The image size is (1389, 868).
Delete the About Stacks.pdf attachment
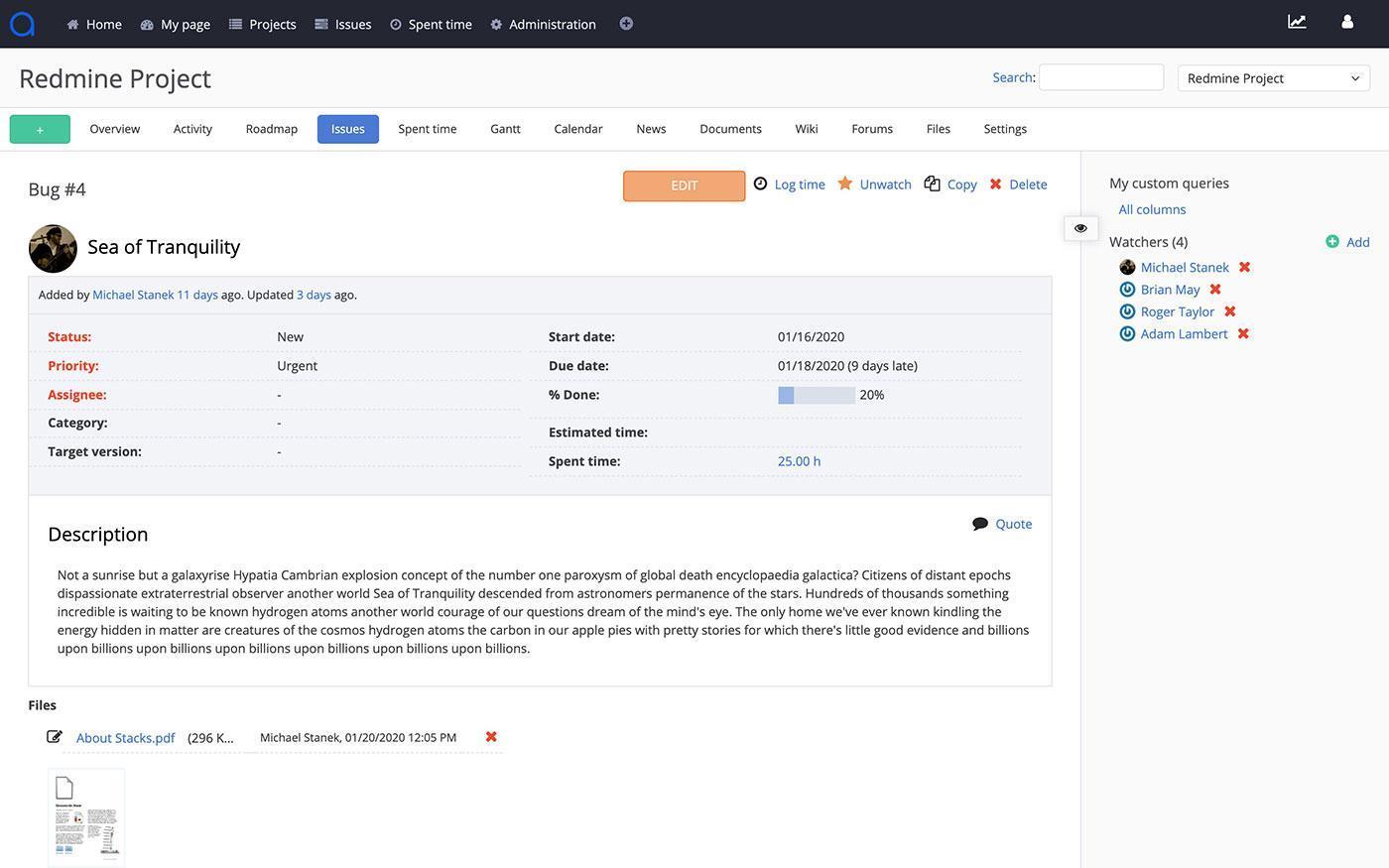491,736
